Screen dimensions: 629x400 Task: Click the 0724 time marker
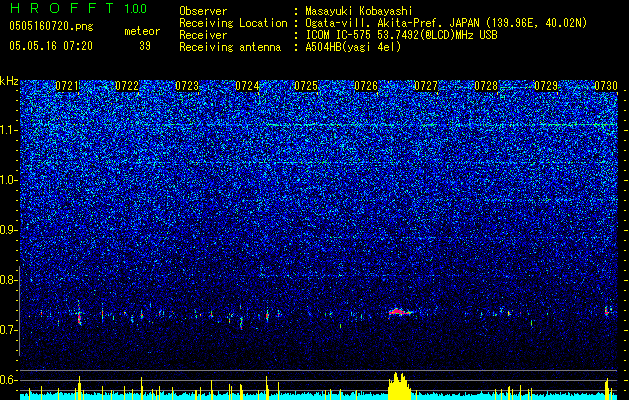point(247,86)
